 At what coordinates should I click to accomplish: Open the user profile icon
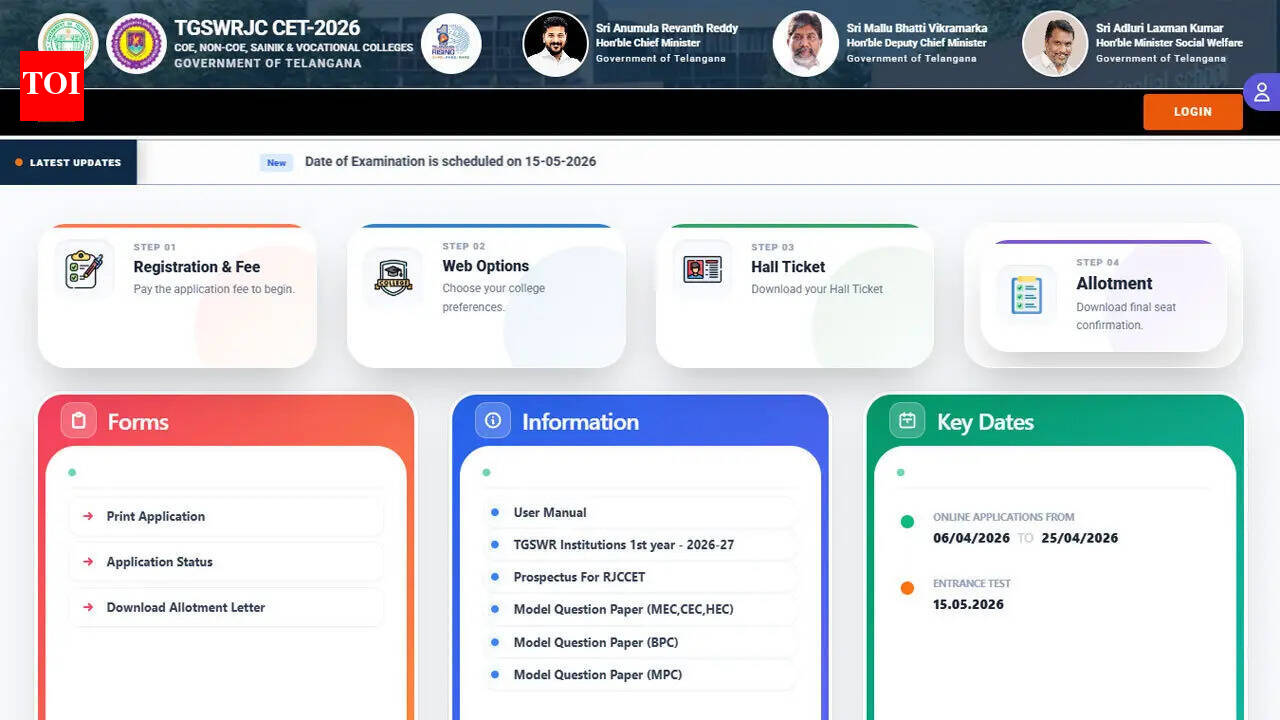pos(1262,92)
